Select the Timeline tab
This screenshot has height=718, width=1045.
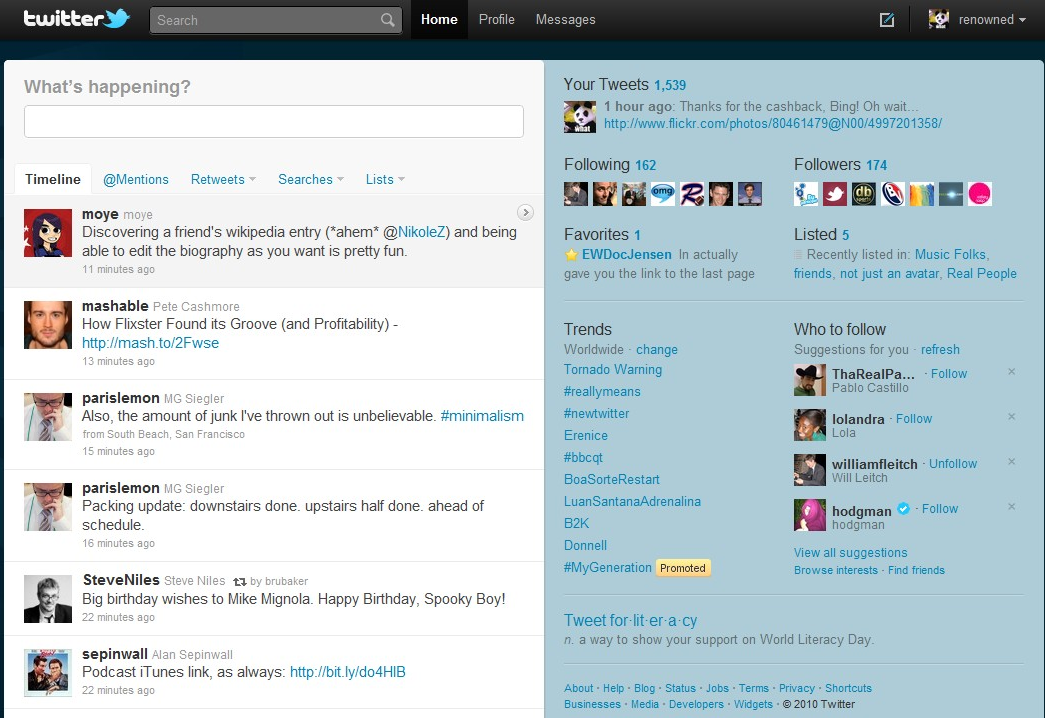53,179
